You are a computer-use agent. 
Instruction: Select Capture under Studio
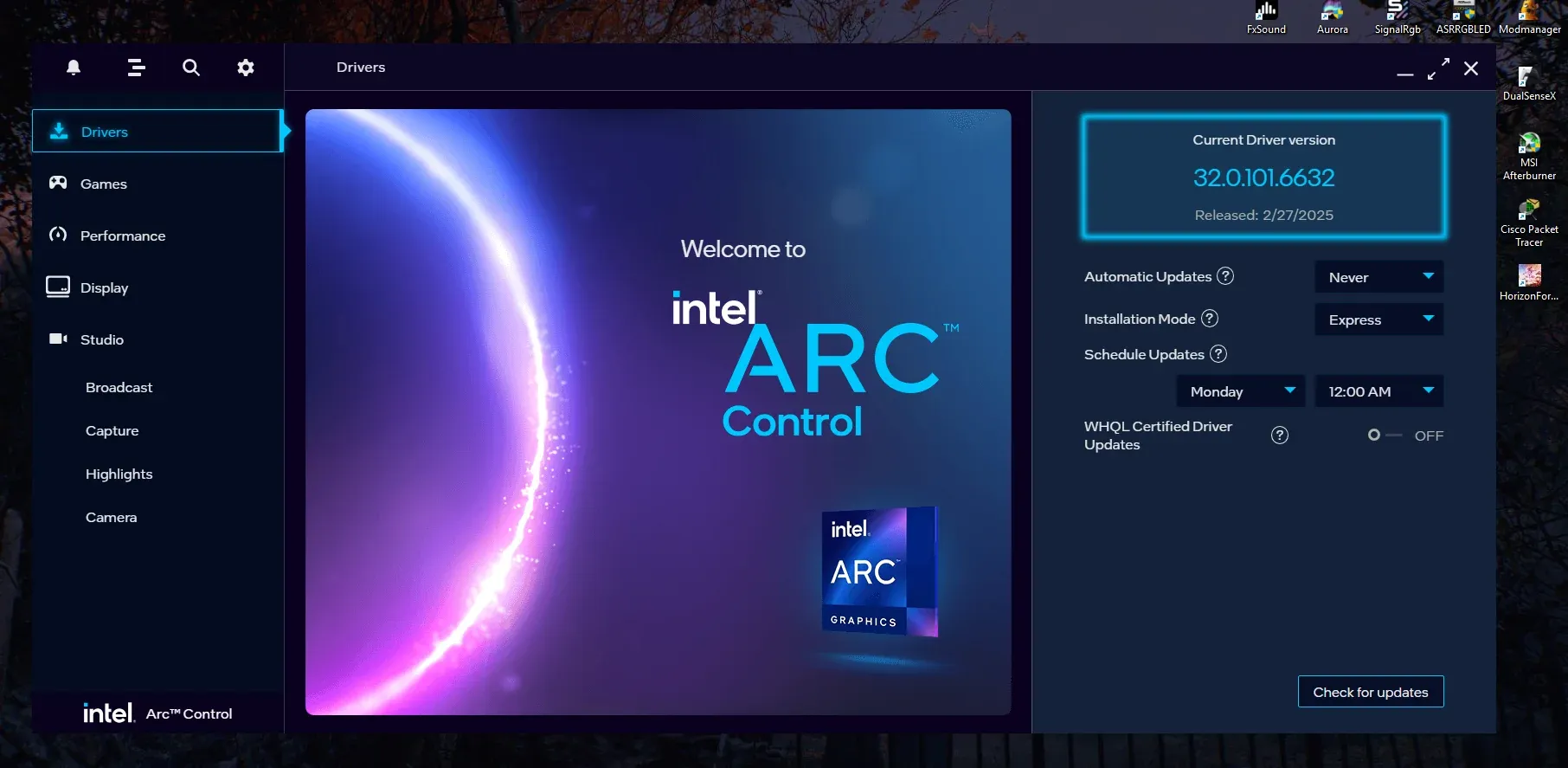[x=112, y=430]
